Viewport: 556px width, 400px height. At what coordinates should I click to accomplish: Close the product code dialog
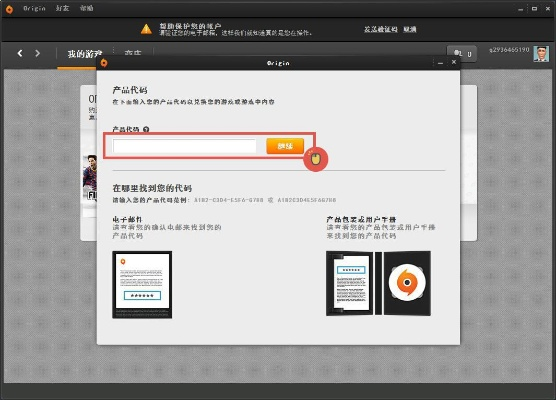454,62
